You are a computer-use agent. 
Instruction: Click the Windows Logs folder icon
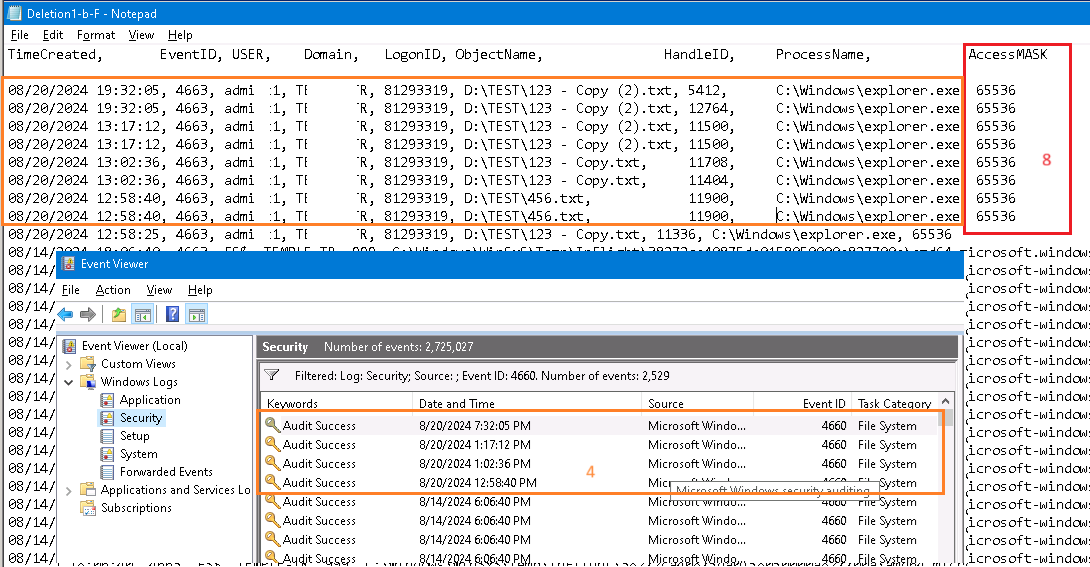point(88,381)
